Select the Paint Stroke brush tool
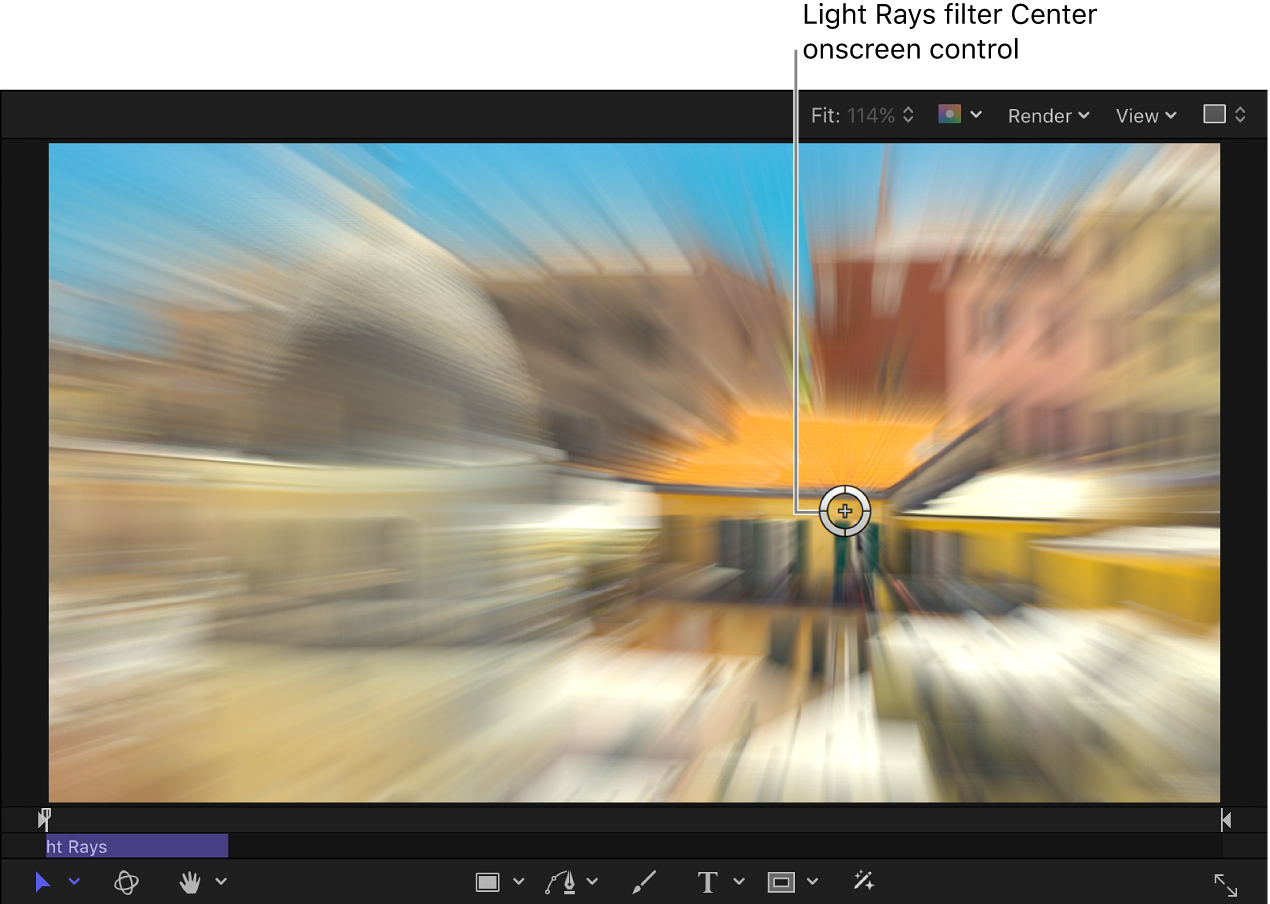 pos(644,882)
